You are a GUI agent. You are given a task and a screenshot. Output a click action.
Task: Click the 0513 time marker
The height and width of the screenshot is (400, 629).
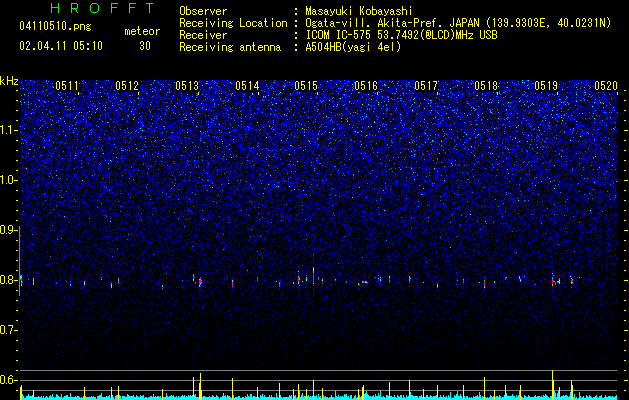click(x=187, y=86)
